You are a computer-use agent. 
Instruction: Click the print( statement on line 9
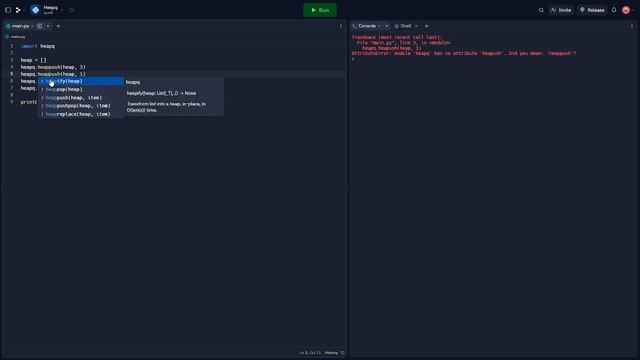29,102
